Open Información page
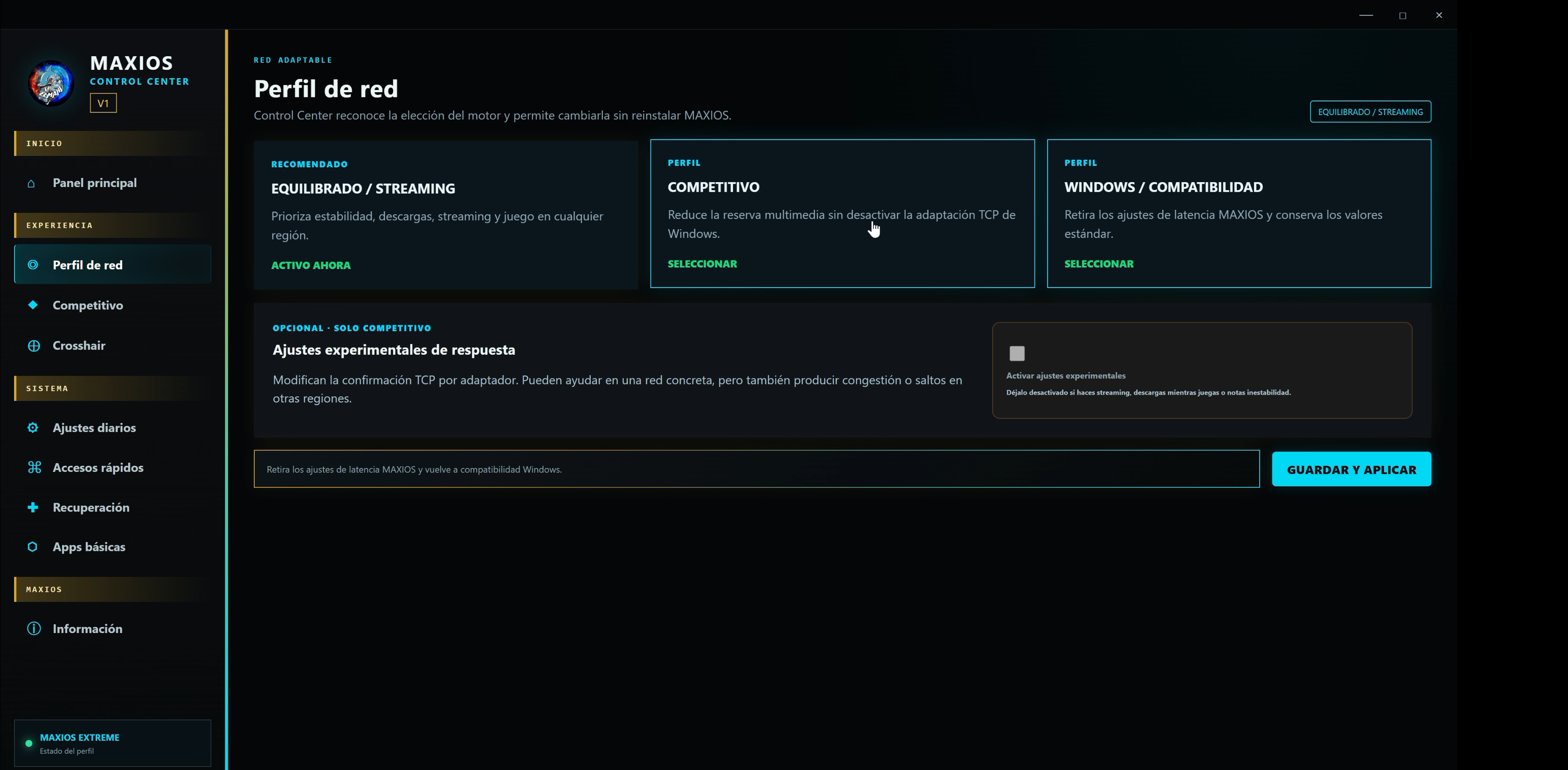This screenshot has height=770, width=1568. coord(112,629)
